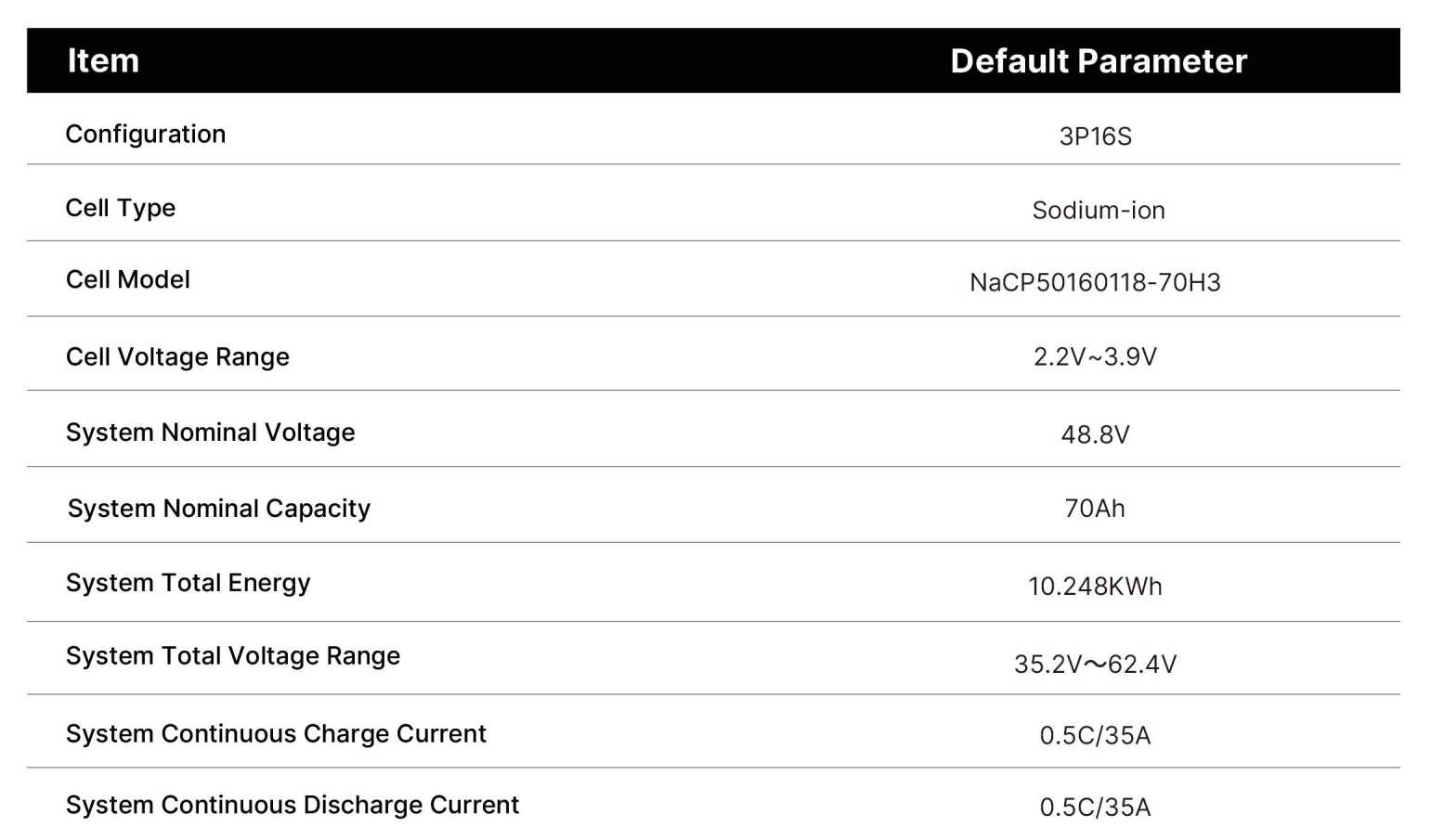Click the Default Parameter column header

[1099, 61]
